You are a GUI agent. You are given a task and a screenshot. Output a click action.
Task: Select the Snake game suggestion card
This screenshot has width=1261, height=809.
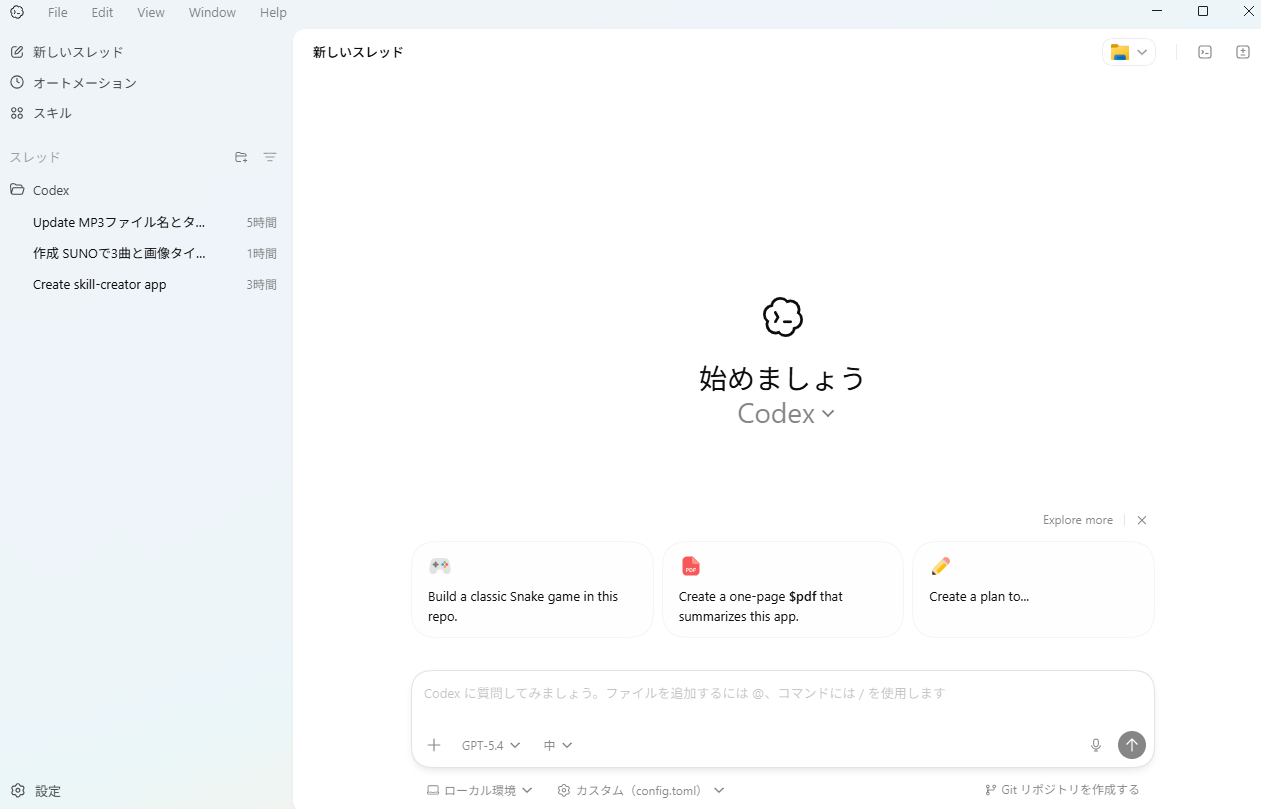[x=532, y=589]
